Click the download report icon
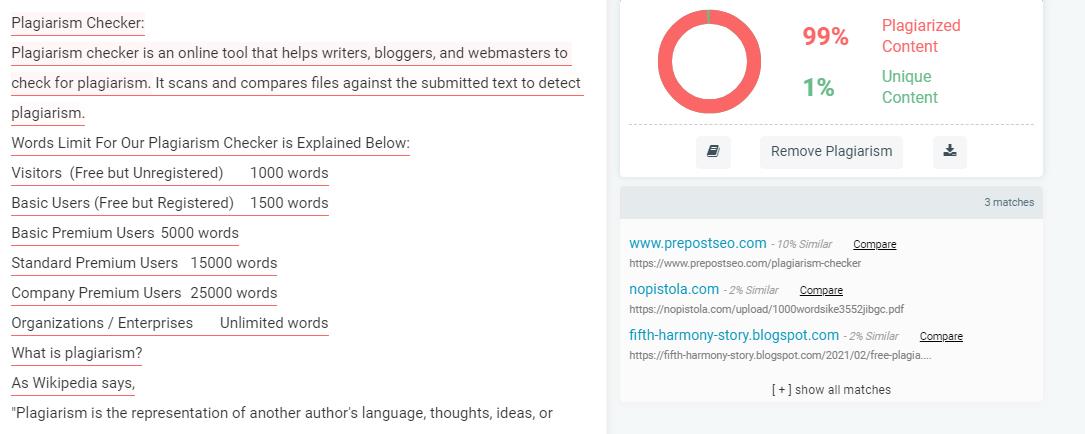 950,152
